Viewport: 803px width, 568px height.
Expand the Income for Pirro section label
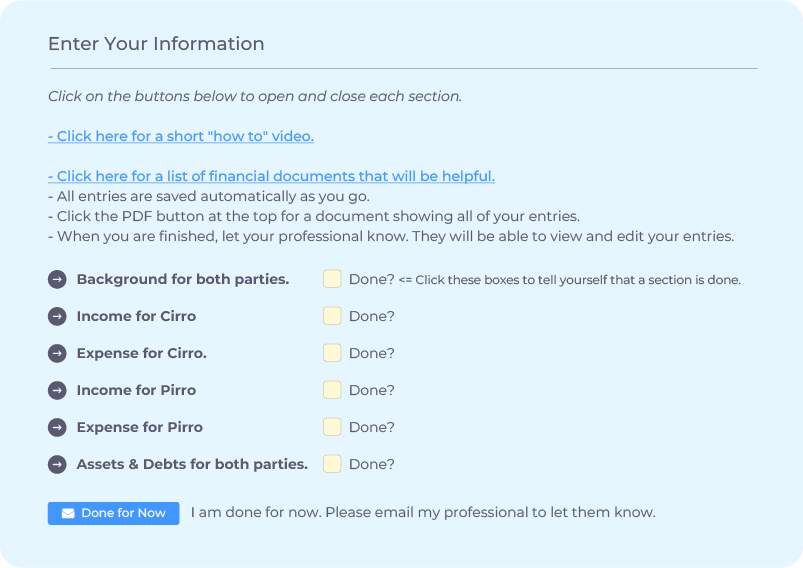(136, 390)
